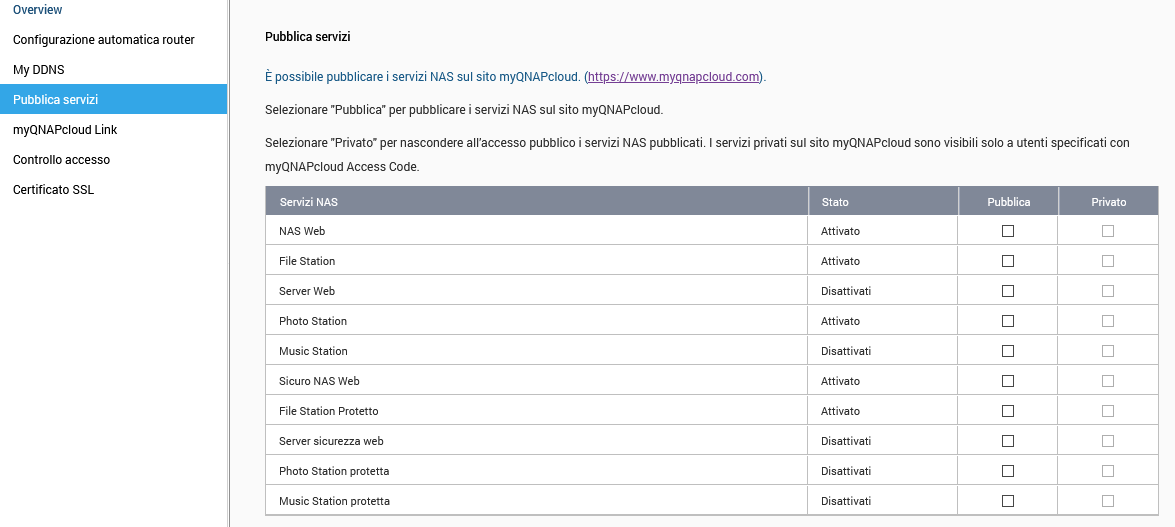Go to Controllo accesso page
Image resolution: width=1175 pixels, height=527 pixels.
[x=61, y=160]
